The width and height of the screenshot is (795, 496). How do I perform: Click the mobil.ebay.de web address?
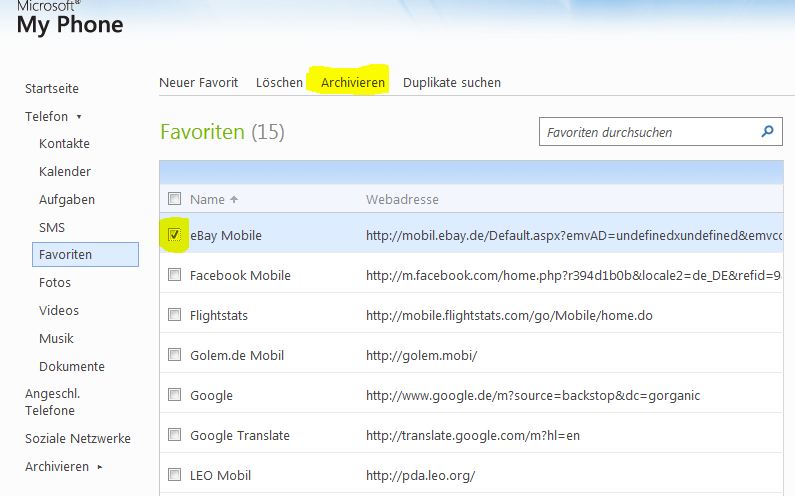574,235
